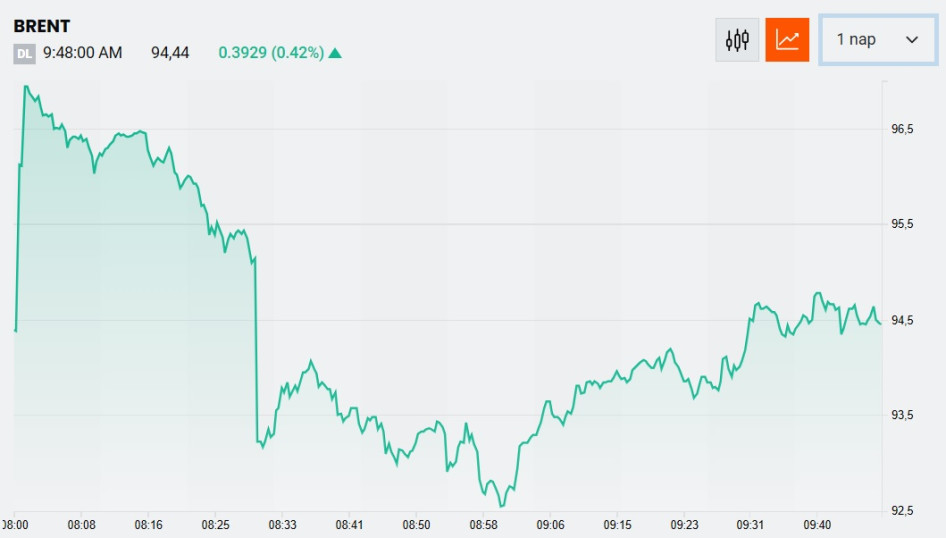
Task: Click the 09:40 time axis label
Action: (817, 524)
